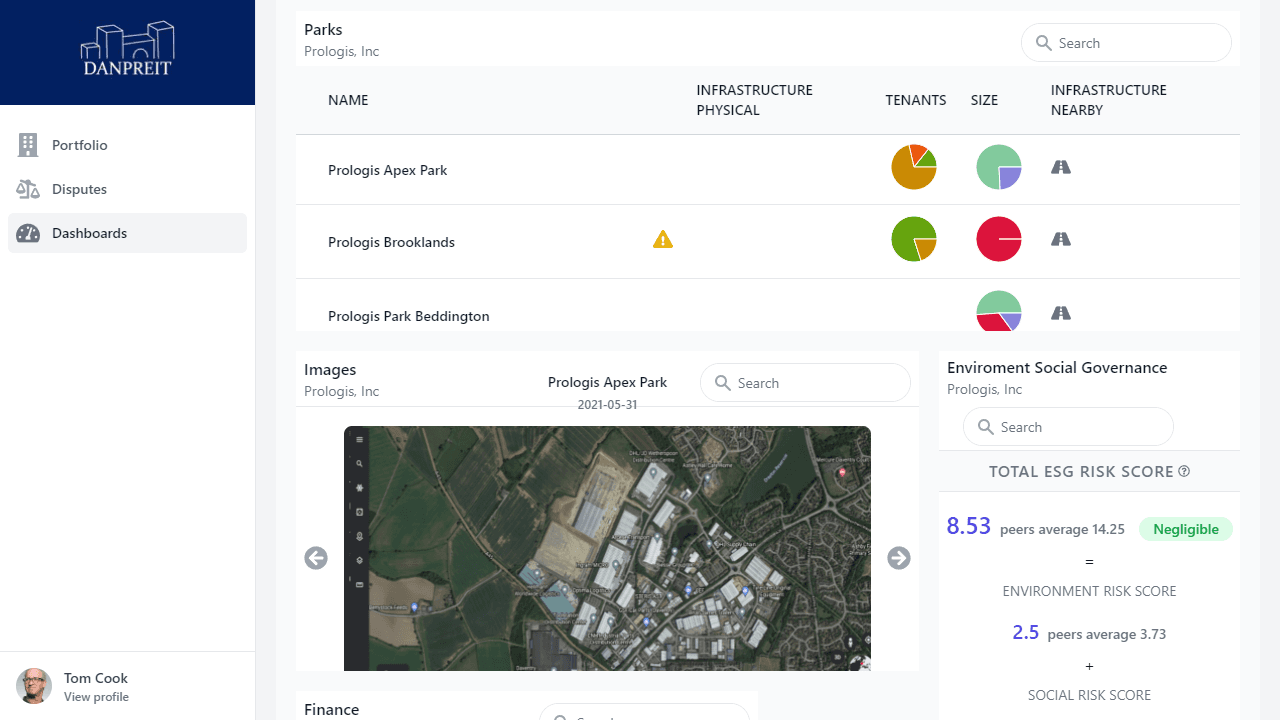Viewport: 1280px width, 720px height.
Task: Sort by the NAME column header
Action: (x=348, y=100)
